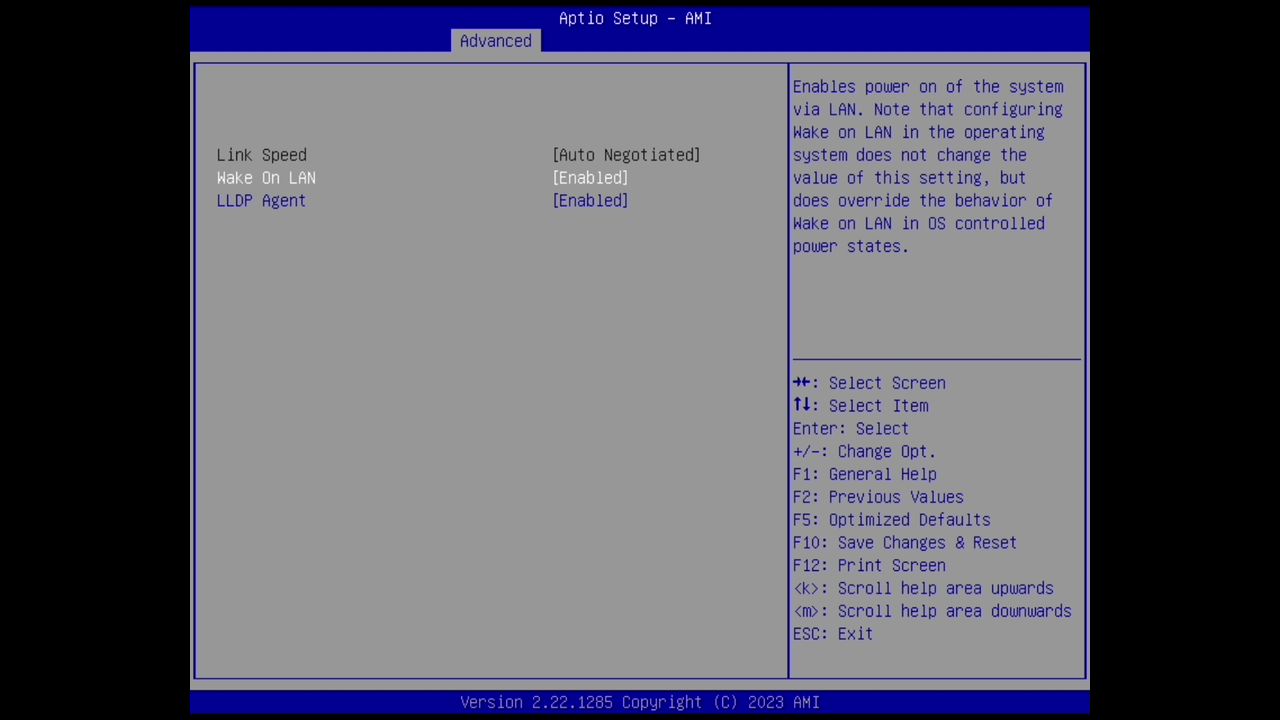Click the <m>: Scroll help area downwards hint
This screenshot has width=1280, height=720.
click(932, 612)
